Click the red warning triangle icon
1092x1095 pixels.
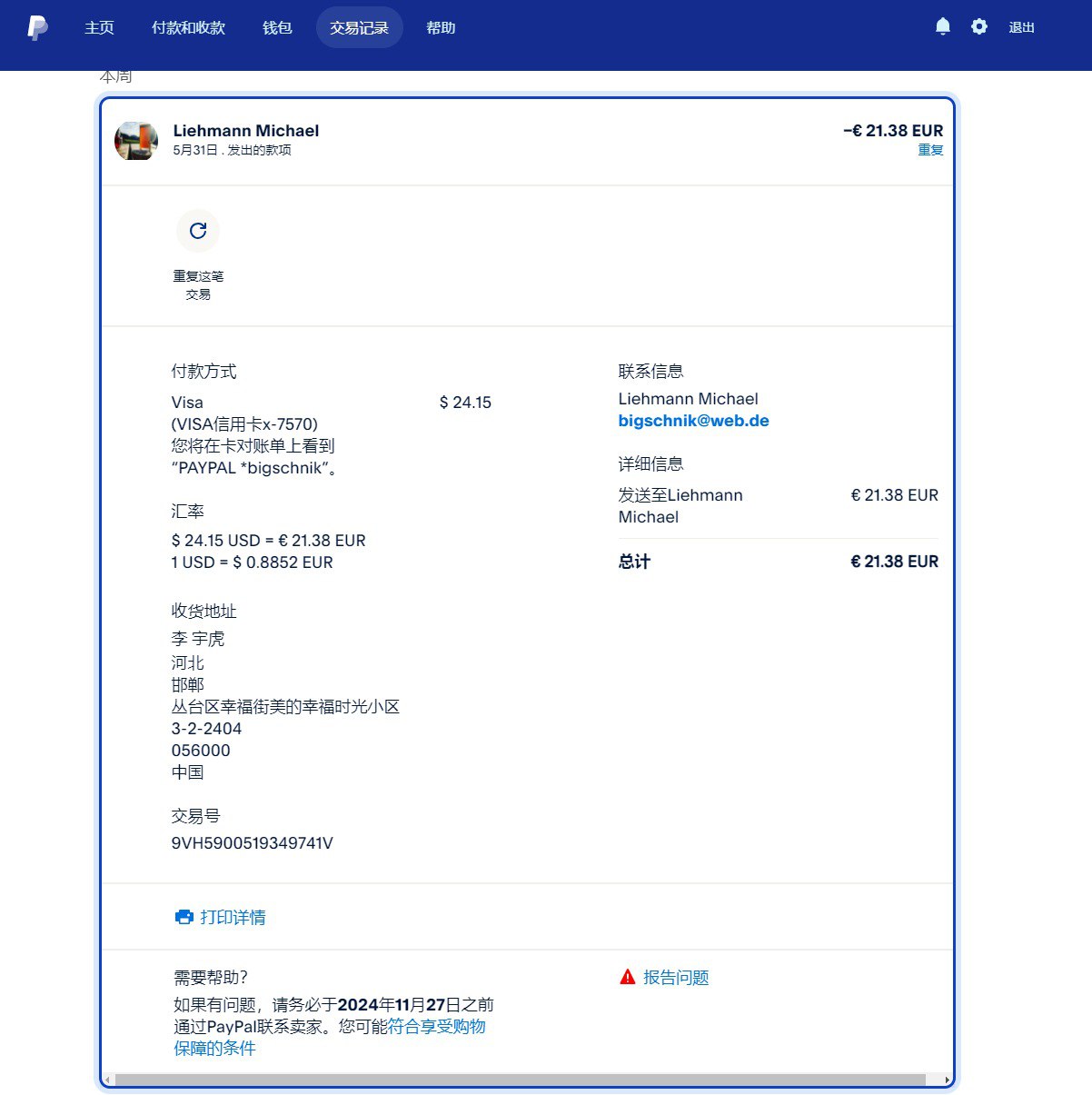pos(627,977)
